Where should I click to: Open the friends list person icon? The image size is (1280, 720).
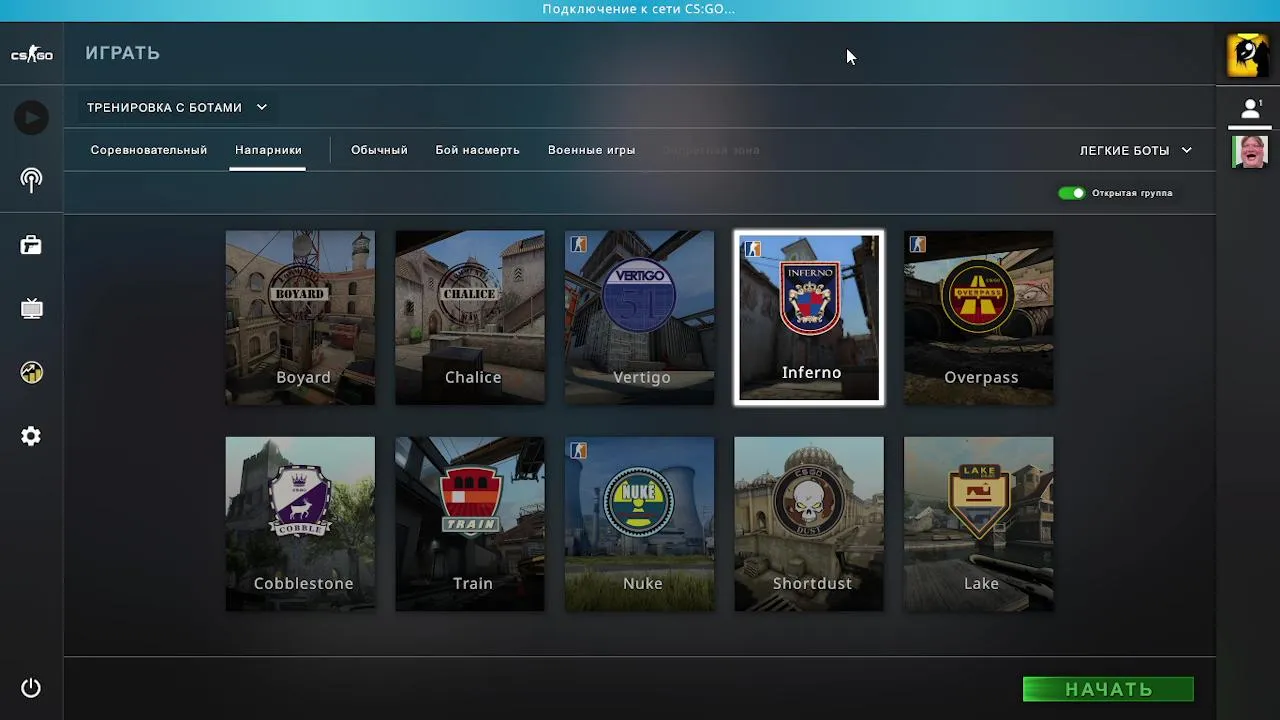pos(1250,109)
